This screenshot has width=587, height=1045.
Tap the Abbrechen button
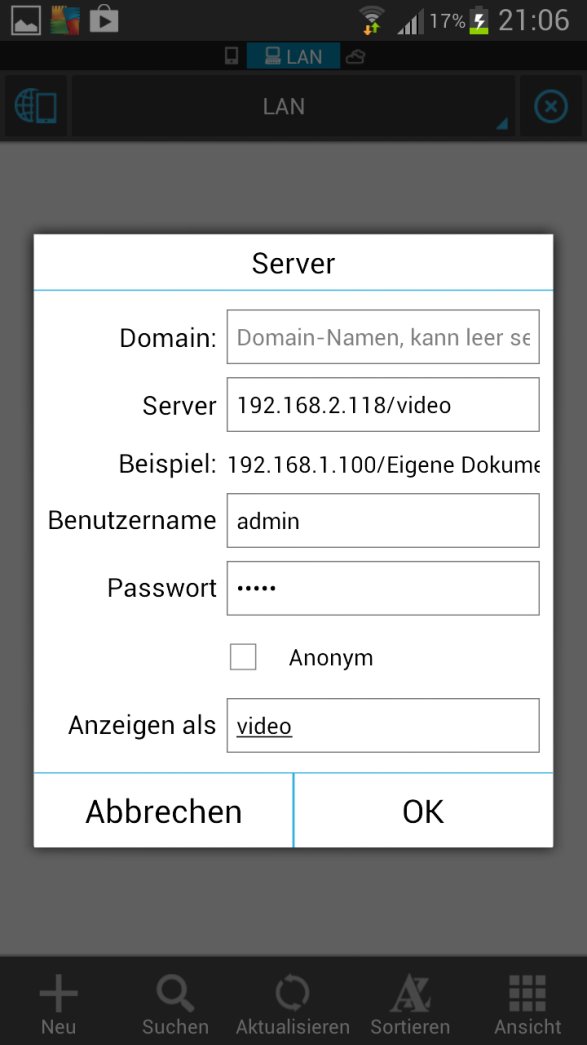tap(163, 811)
